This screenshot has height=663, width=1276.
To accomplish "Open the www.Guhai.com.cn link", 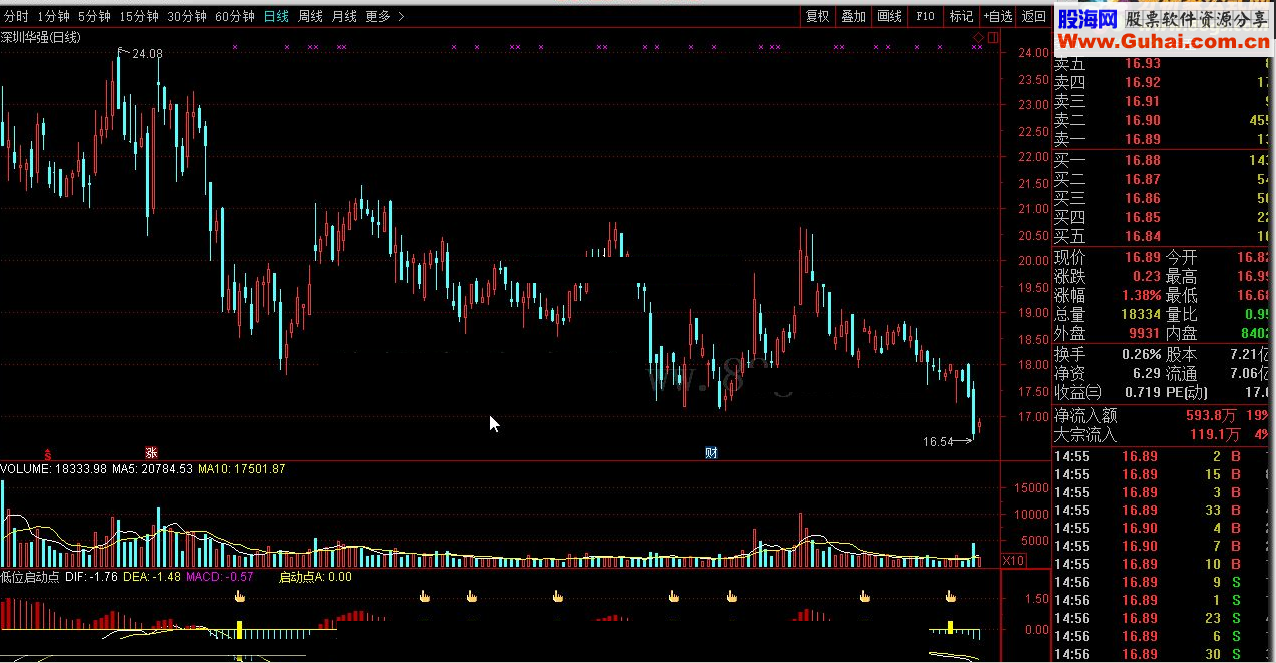I will pos(1163,41).
